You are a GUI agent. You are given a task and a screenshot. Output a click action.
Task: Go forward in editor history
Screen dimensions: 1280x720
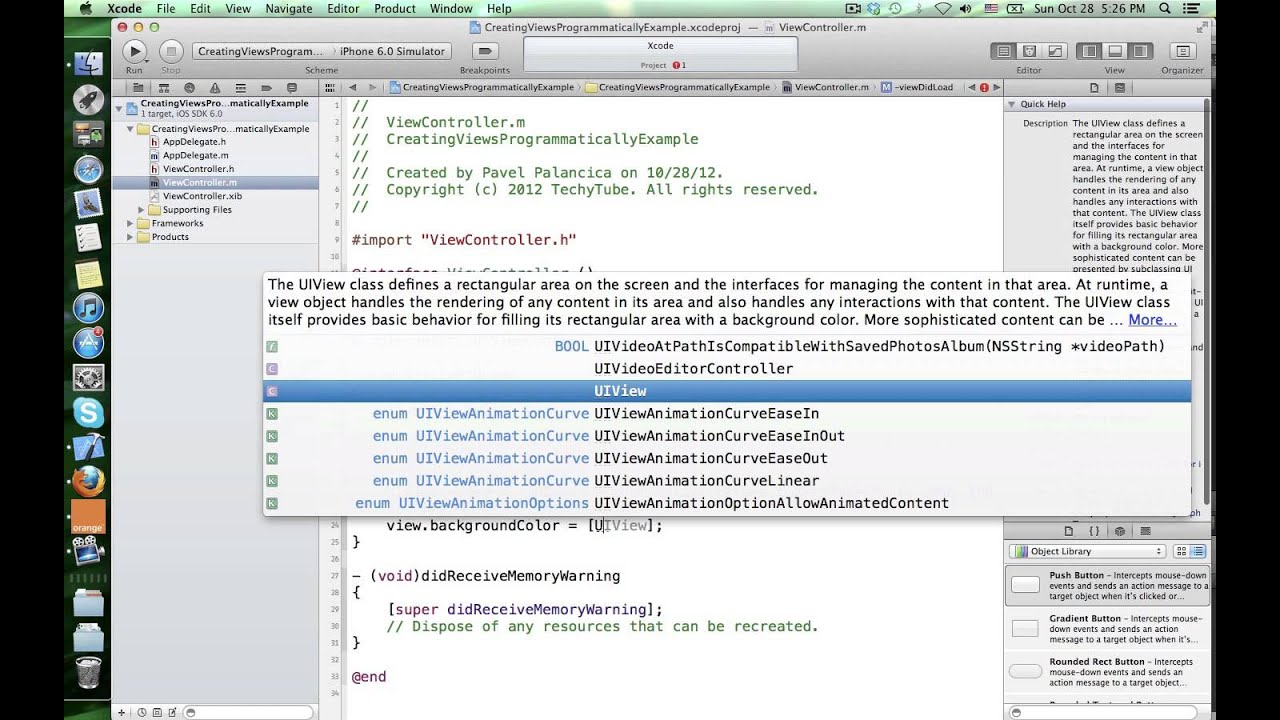coord(372,88)
